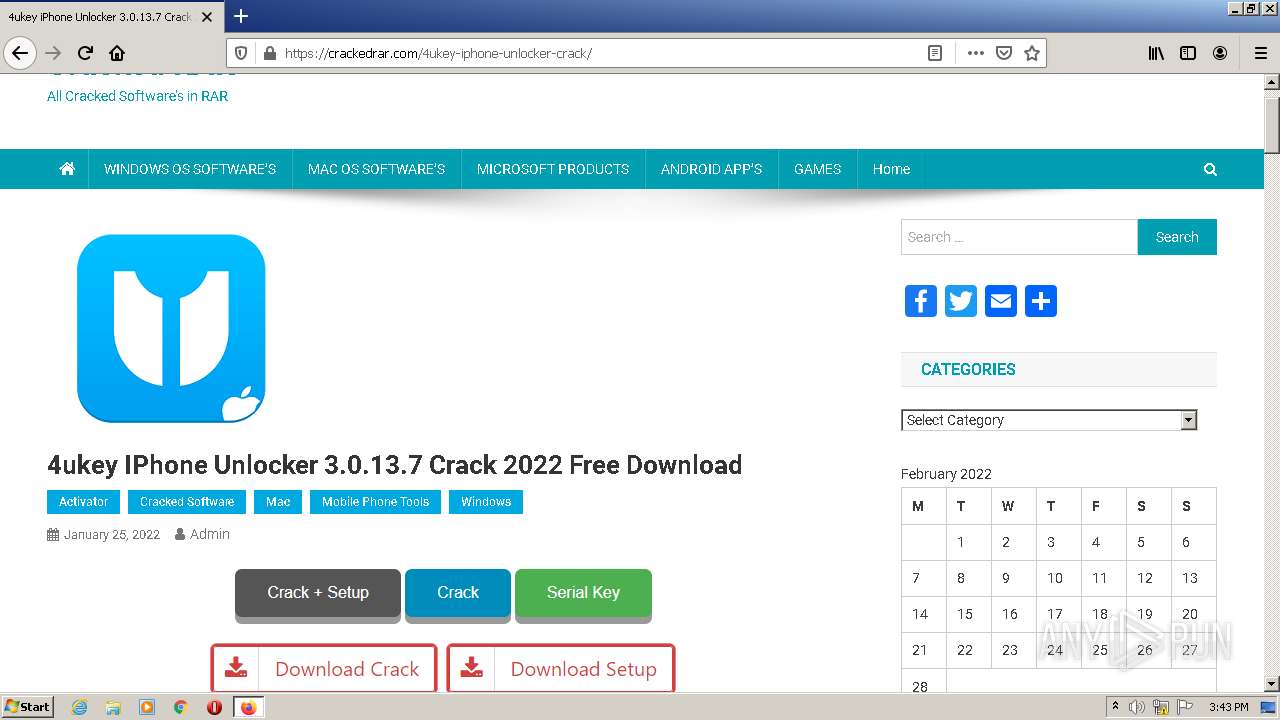Close the 4ukey browser tab
Screen dimensions: 1280x720
coord(207,17)
